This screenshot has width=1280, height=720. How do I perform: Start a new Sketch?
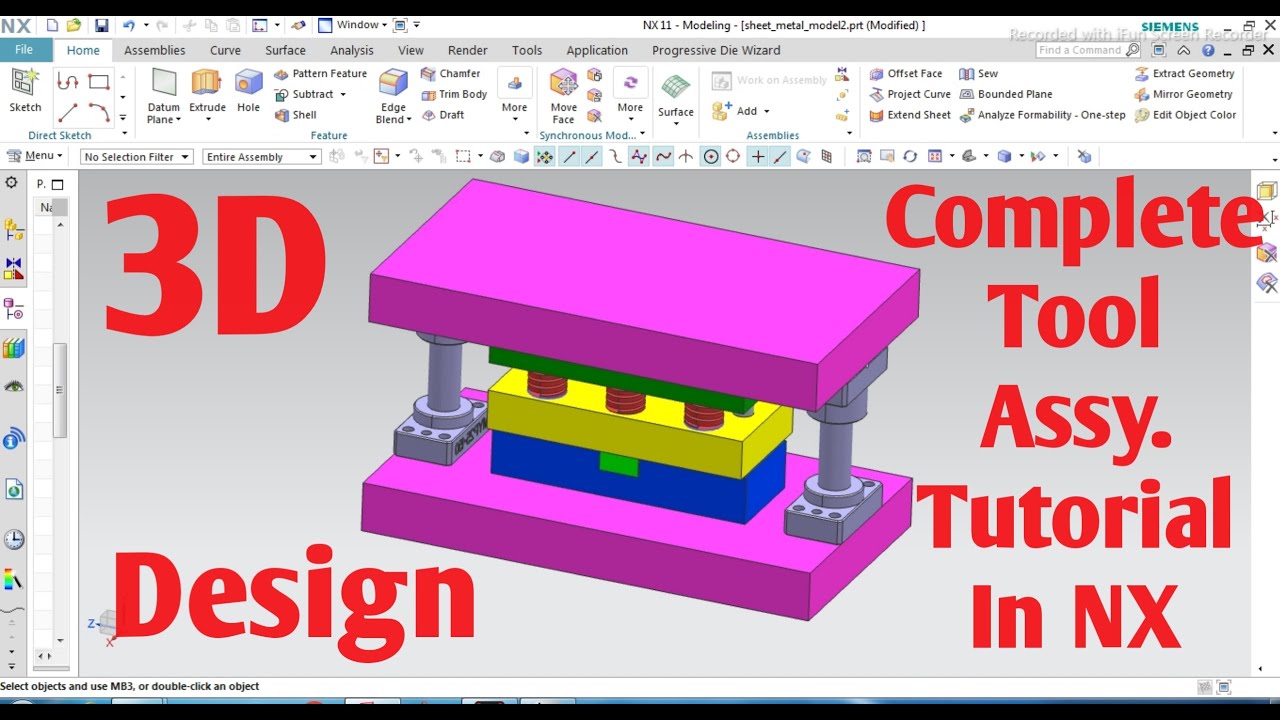pos(25,90)
